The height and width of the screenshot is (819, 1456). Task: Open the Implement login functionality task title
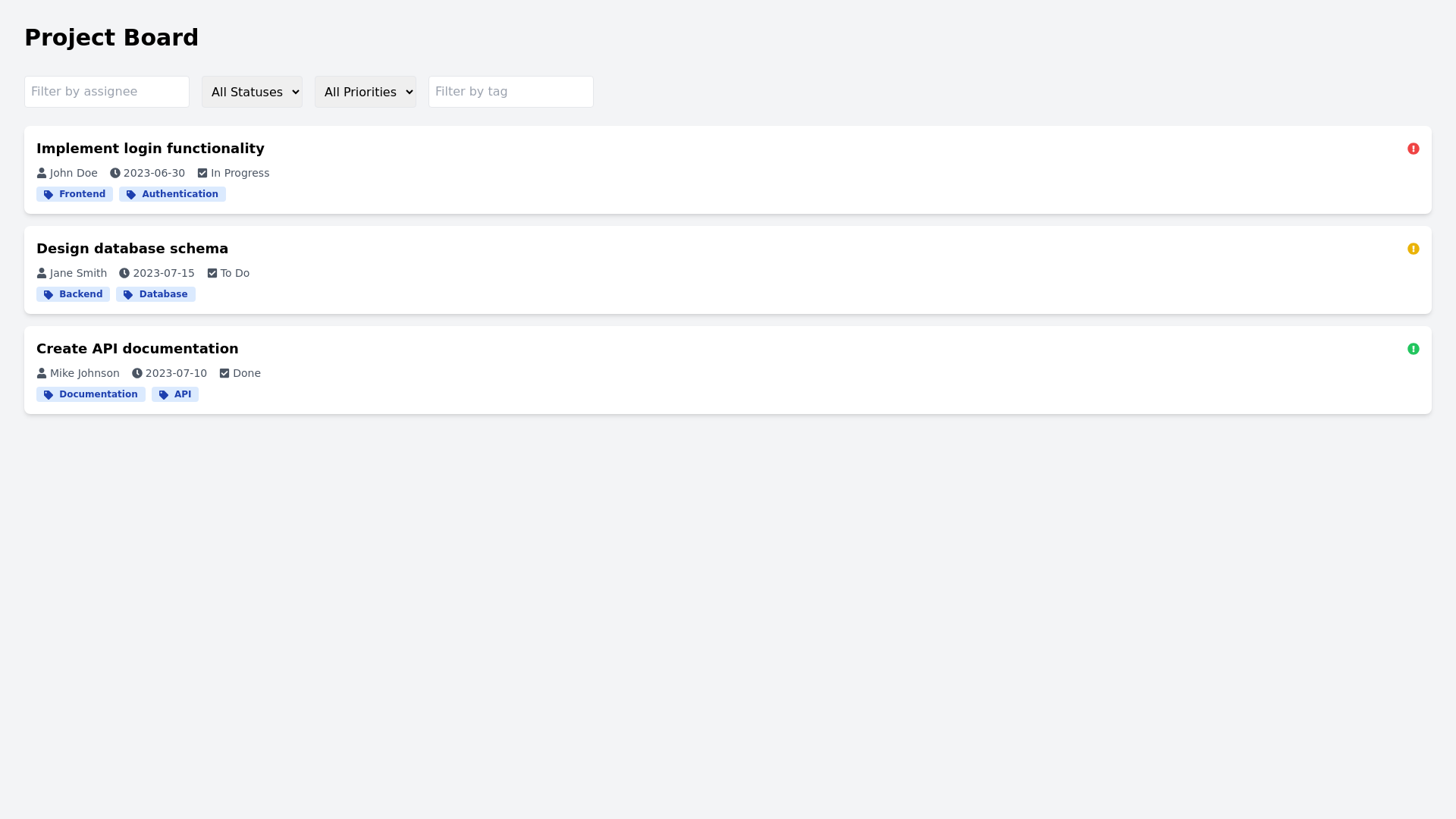(150, 149)
